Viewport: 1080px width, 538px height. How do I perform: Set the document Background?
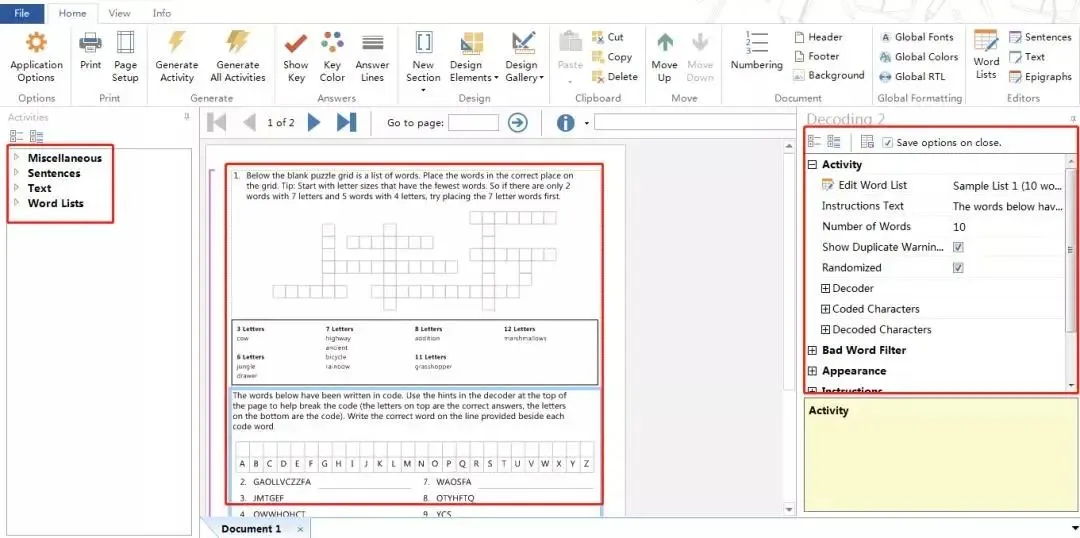pos(829,75)
